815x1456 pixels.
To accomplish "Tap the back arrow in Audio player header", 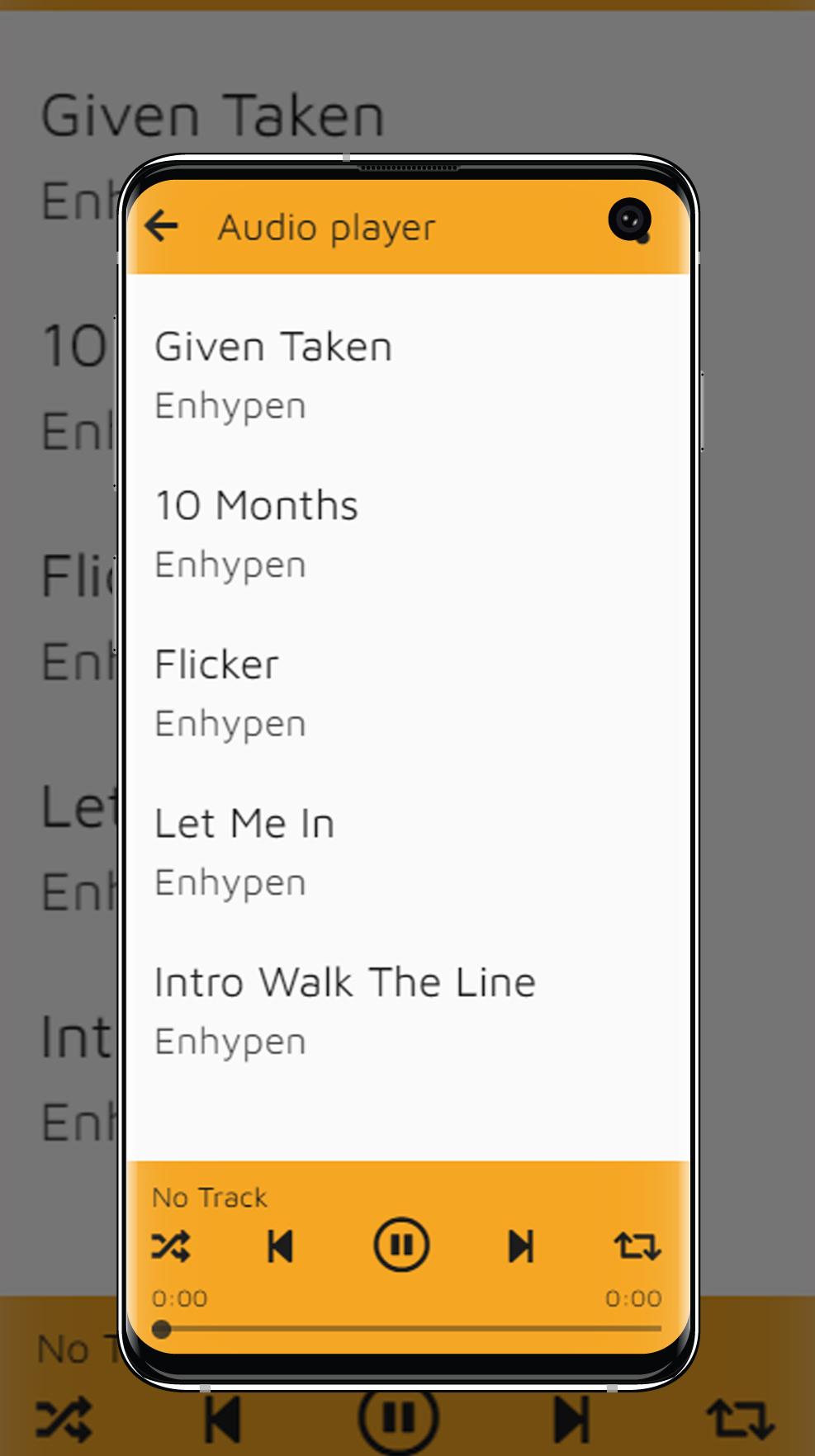I will coord(162,225).
